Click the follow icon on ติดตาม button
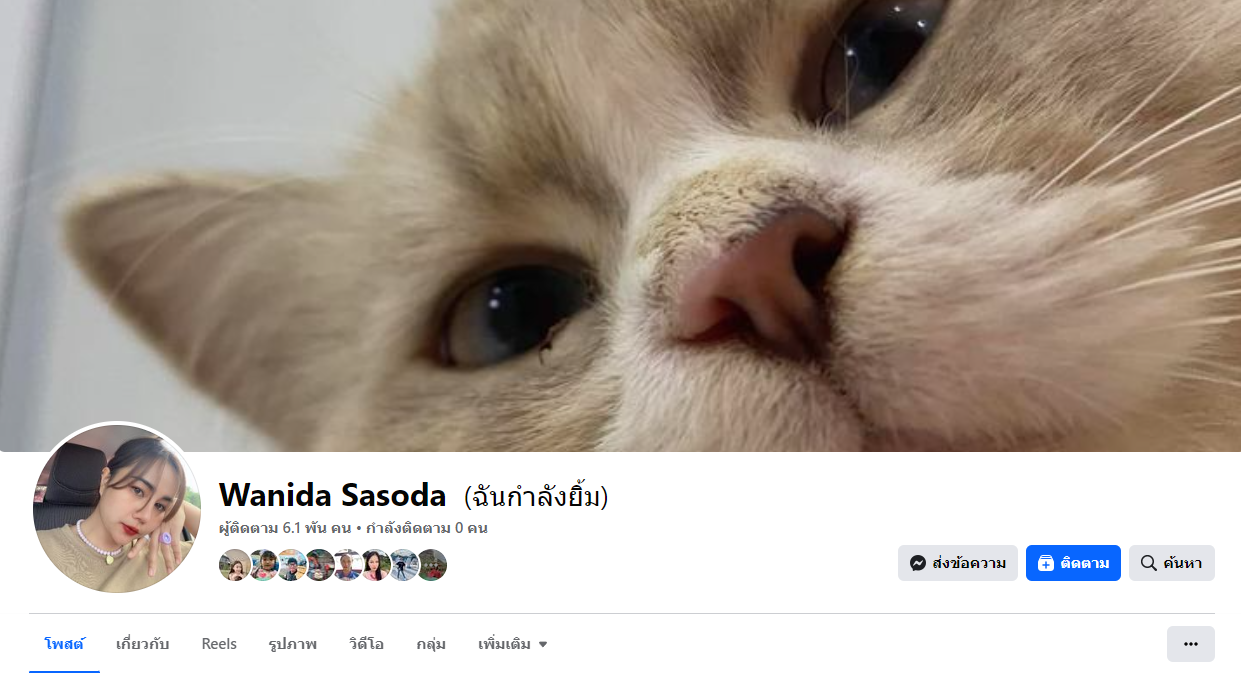The height and width of the screenshot is (673, 1241). point(1045,563)
